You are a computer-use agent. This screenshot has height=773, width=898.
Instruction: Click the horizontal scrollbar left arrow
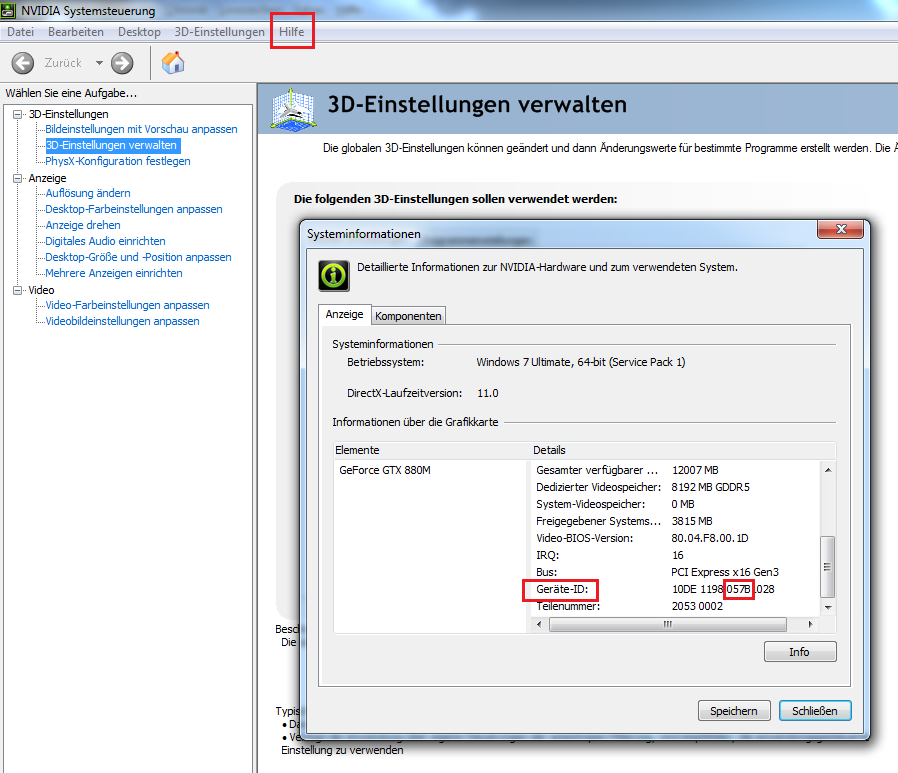[539, 624]
